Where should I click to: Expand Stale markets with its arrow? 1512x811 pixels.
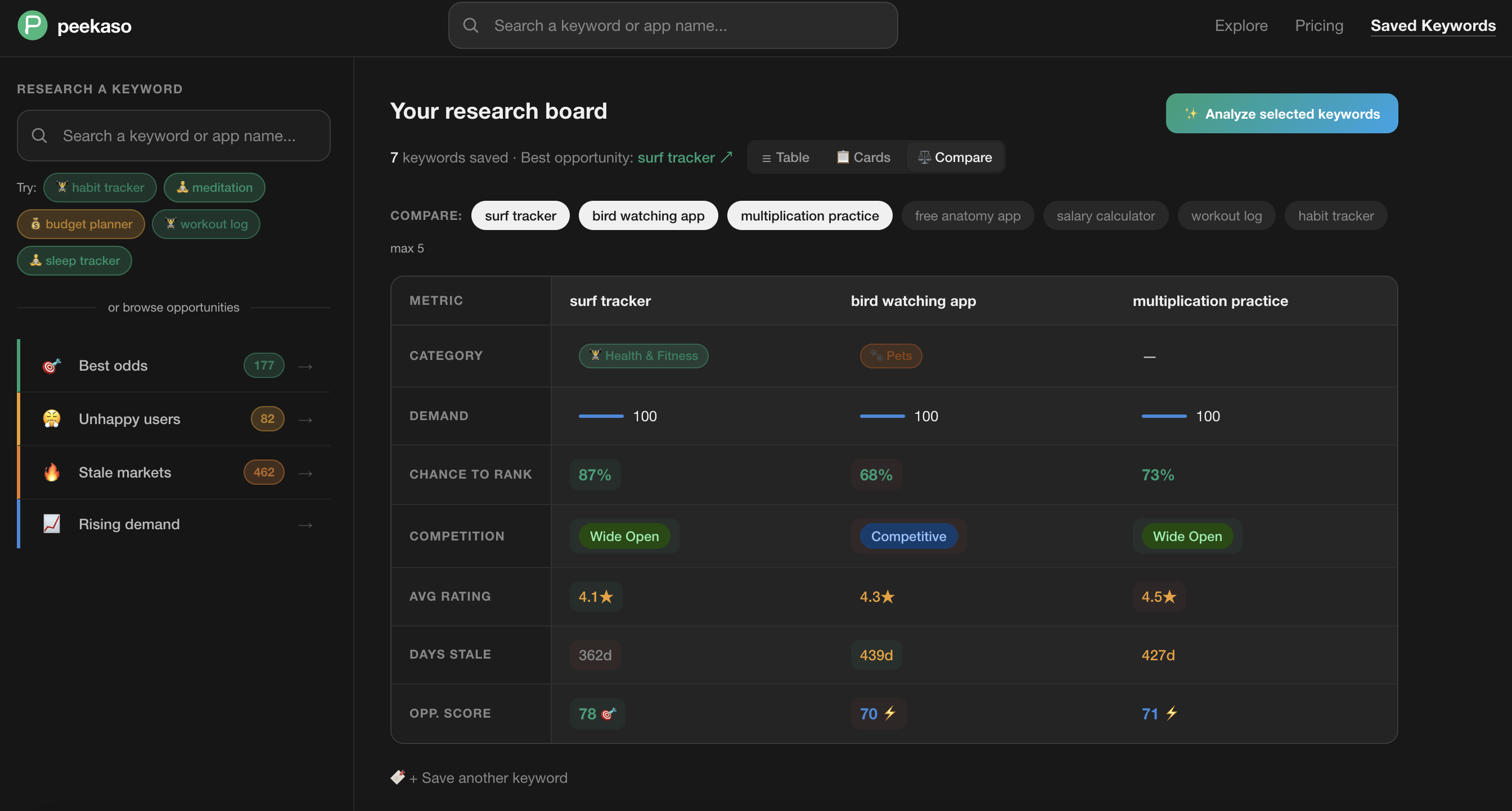coord(305,473)
